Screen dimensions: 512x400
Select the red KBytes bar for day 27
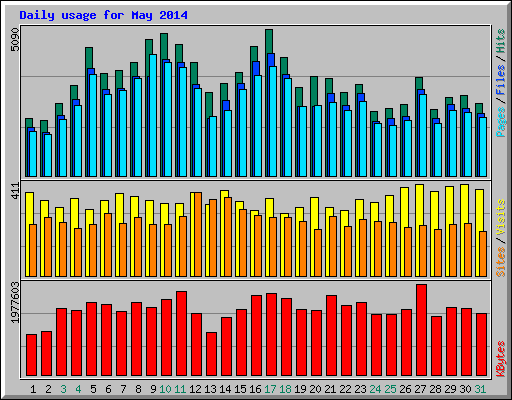[x=421, y=330]
